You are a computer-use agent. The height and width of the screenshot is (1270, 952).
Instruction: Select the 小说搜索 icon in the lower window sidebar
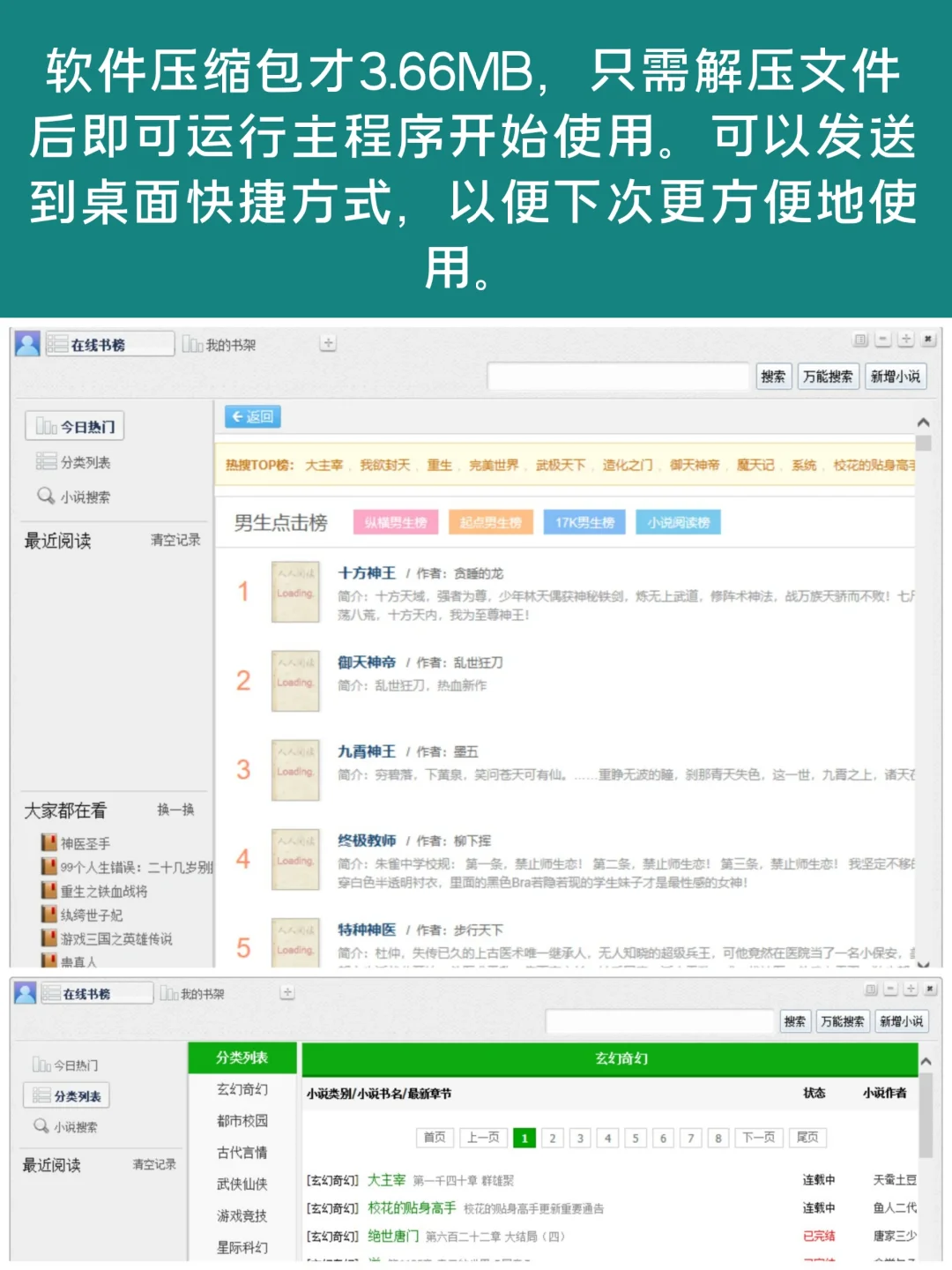pyautogui.click(x=39, y=1124)
